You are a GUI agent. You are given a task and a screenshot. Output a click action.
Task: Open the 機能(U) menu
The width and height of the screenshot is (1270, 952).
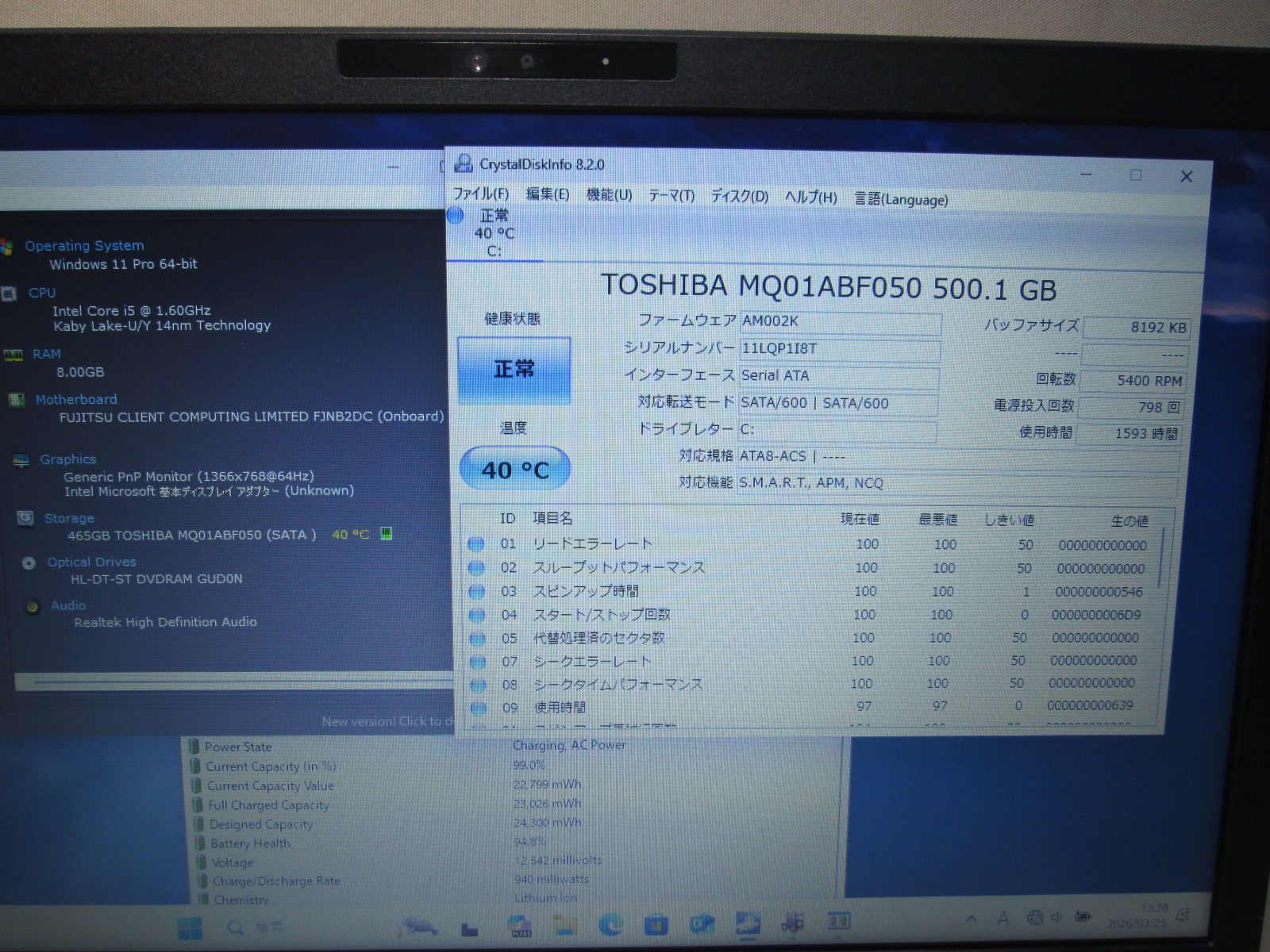click(609, 195)
